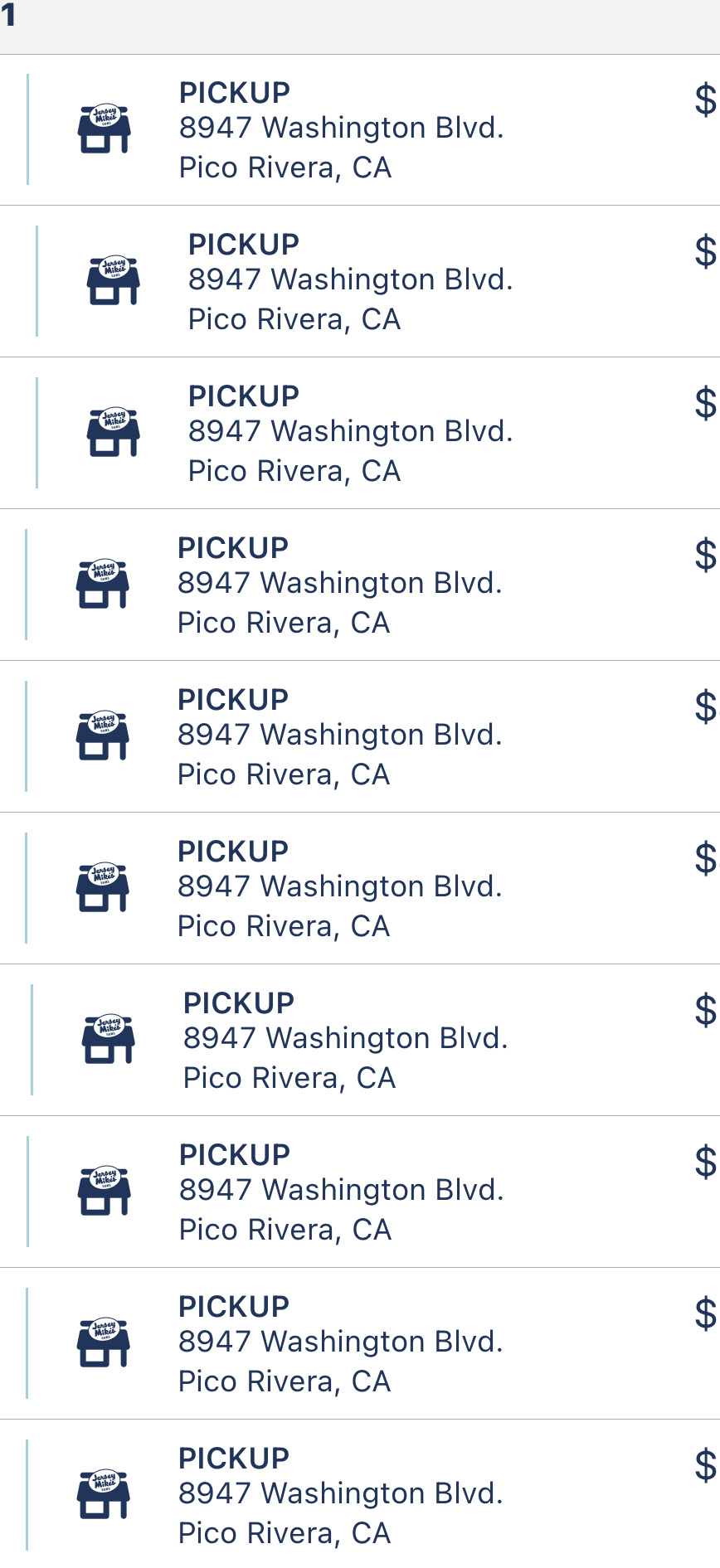Screen dimensions: 720x1568
Task: Select the fifth PICKUP Pico Rivera entry
Action: (339, 736)
